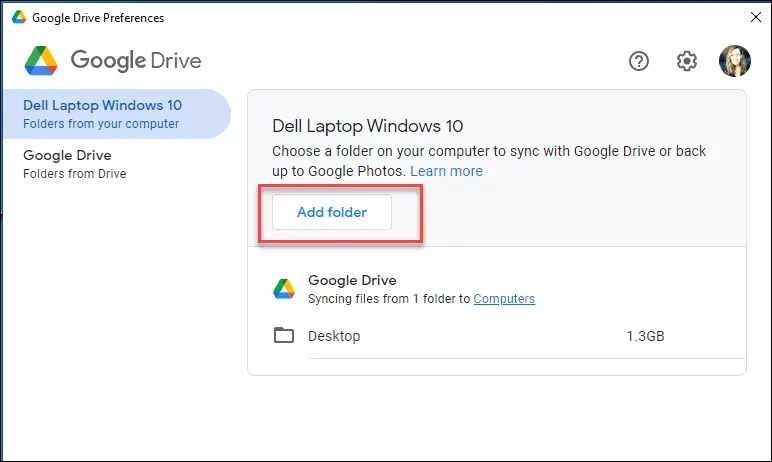772x462 pixels.
Task: Click the Google Drive icon beside syncing status
Action: (284, 289)
